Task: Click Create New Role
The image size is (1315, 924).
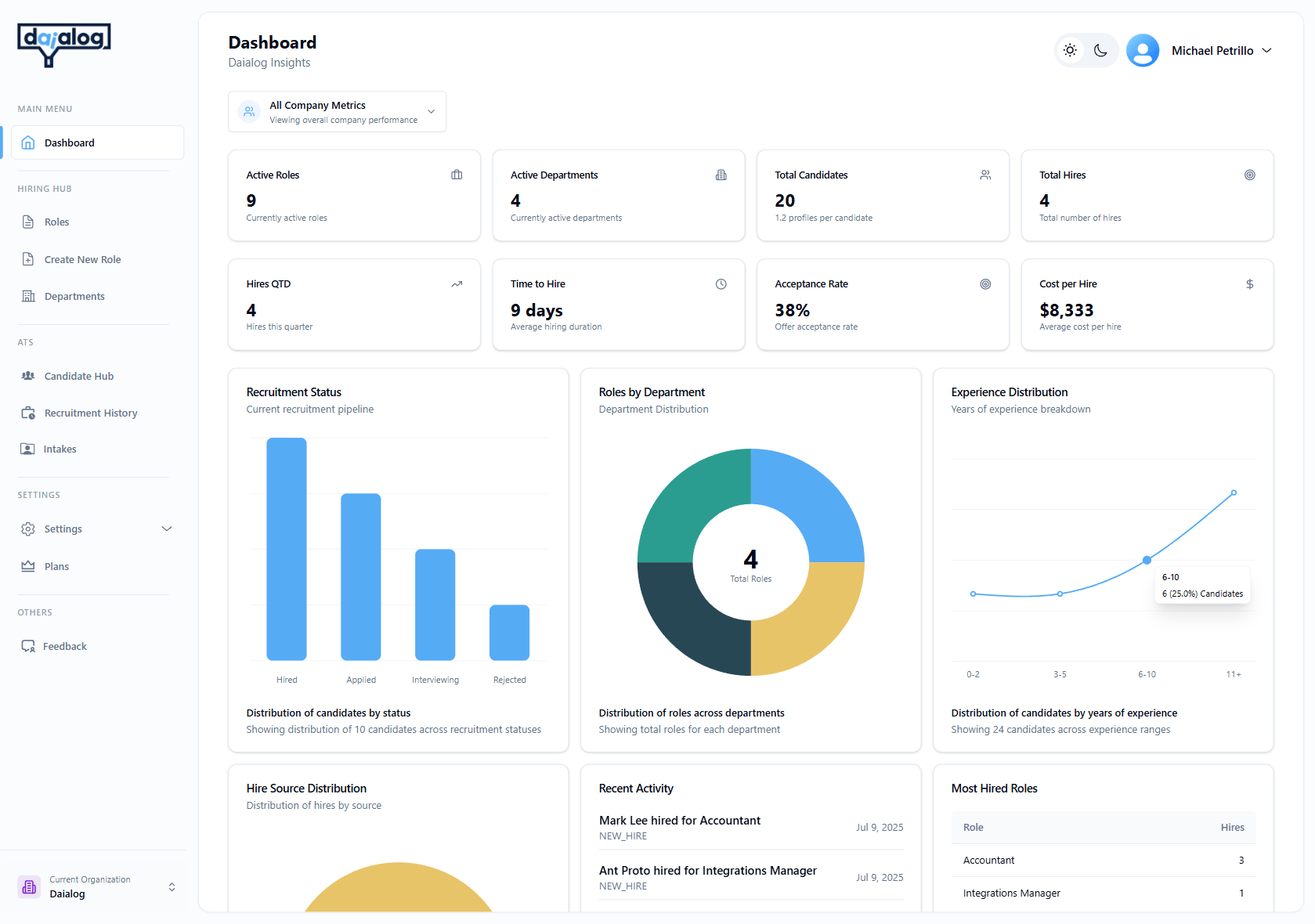Action: (82, 259)
